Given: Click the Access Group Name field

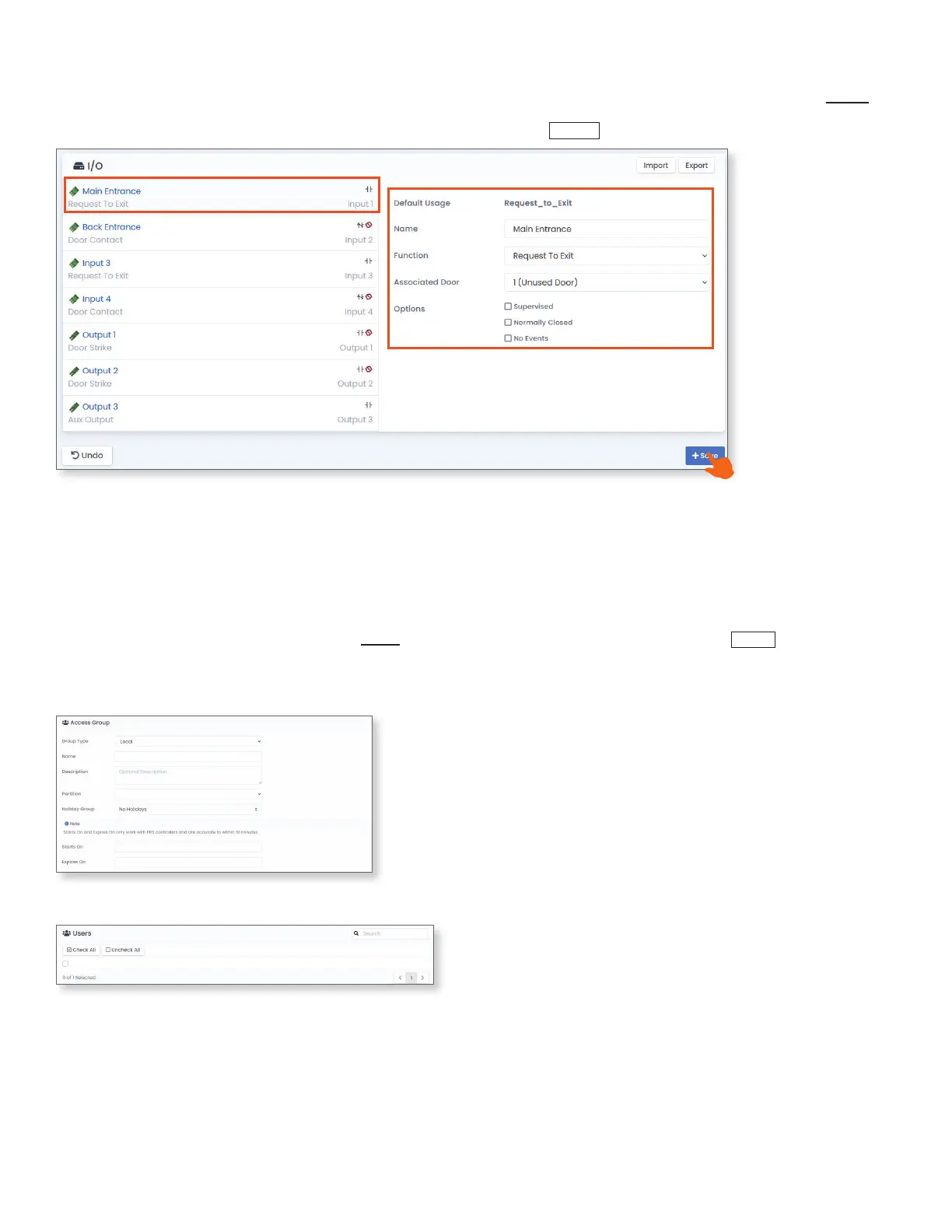Looking at the screenshot, I should [x=188, y=756].
